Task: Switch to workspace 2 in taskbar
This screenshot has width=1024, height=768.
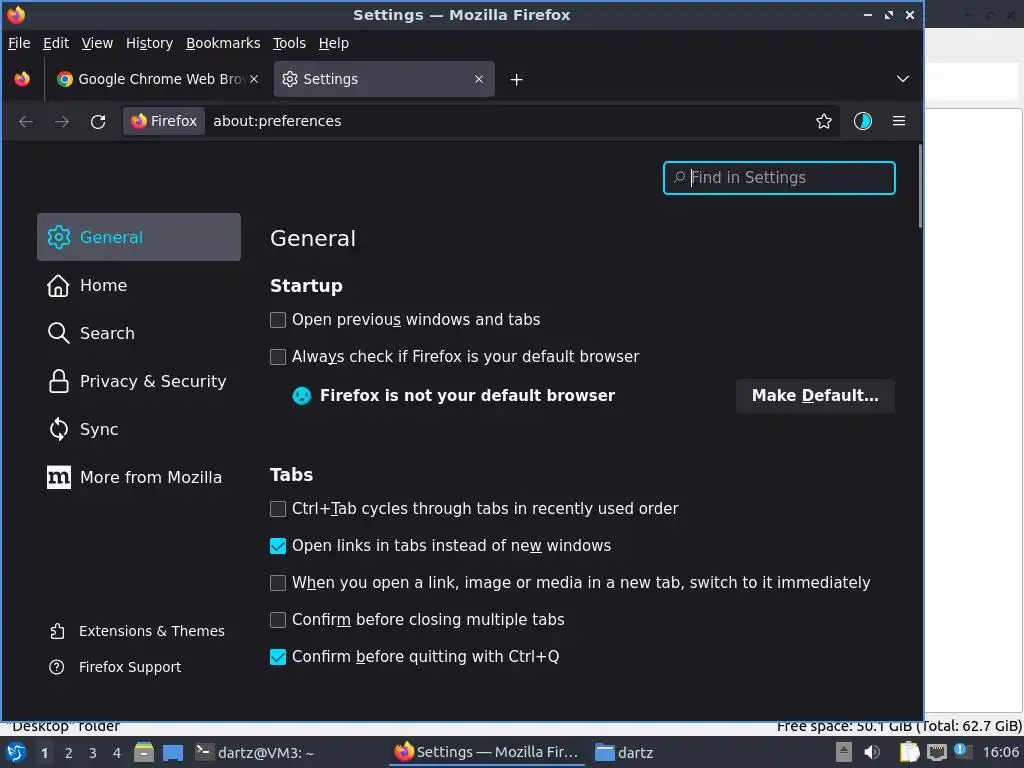Action: click(x=69, y=753)
